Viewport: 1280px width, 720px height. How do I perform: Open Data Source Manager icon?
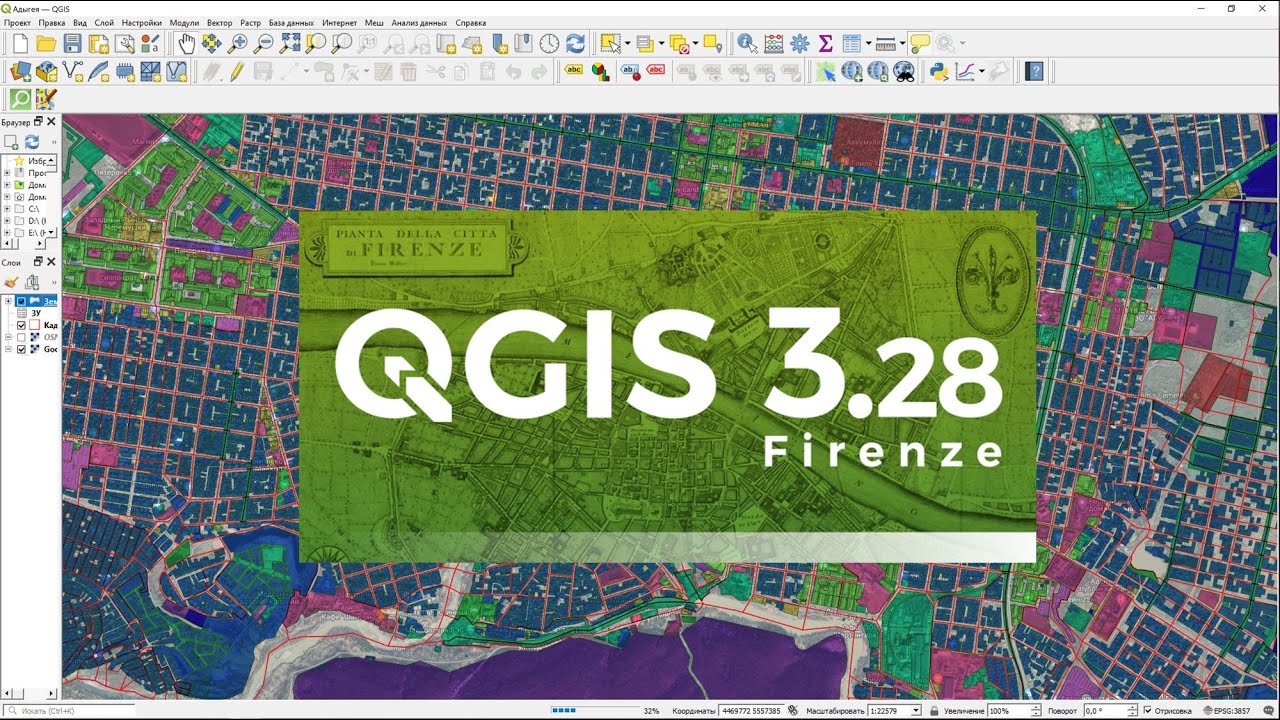pos(20,71)
